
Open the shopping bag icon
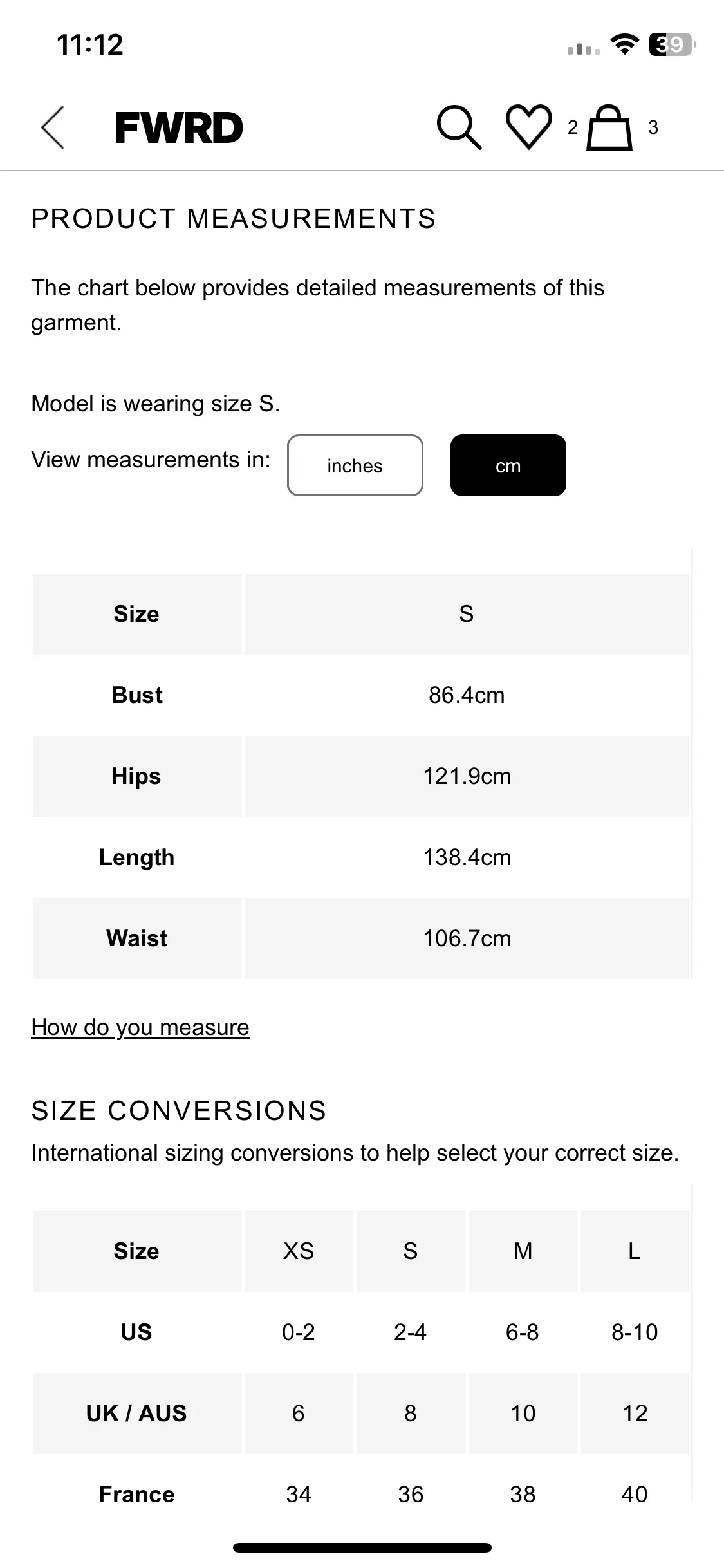tap(609, 127)
